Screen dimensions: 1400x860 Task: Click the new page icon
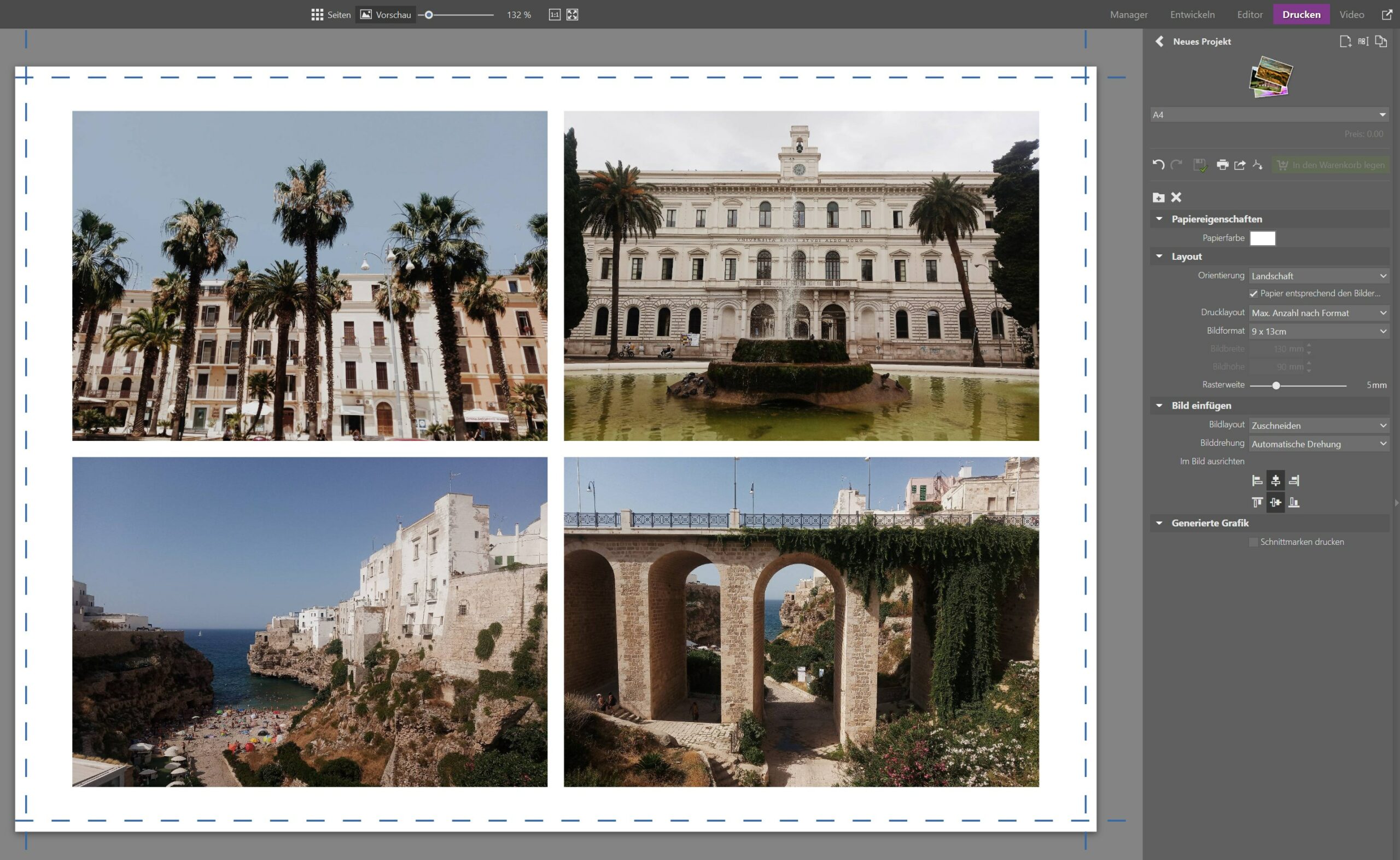click(1345, 42)
